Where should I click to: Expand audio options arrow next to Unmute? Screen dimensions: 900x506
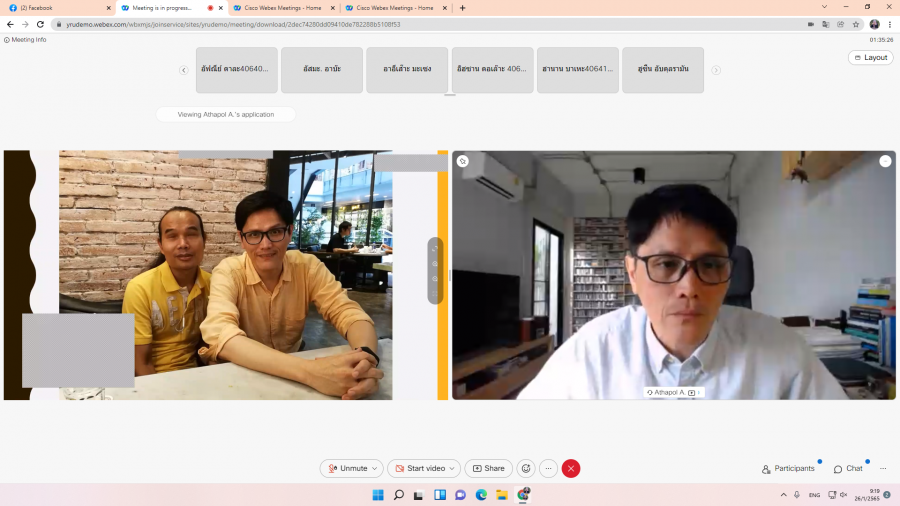click(375, 468)
